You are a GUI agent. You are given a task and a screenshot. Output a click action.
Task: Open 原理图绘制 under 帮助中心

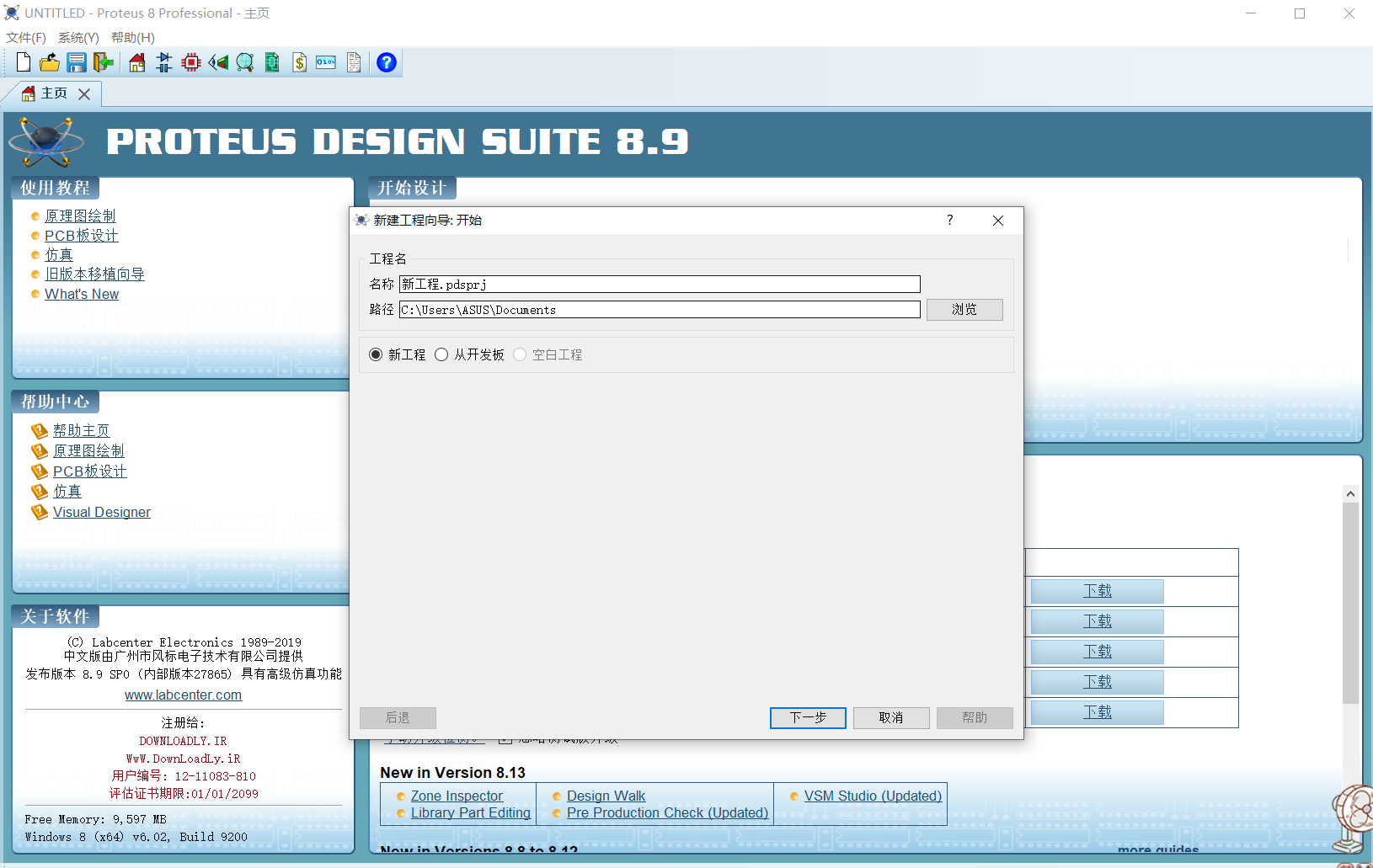[88, 450]
